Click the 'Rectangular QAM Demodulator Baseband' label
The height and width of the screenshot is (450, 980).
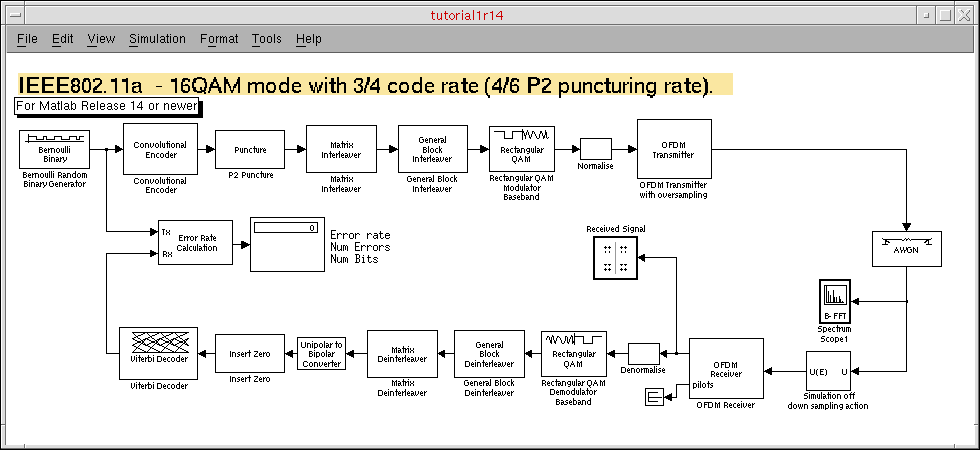[x=574, y=392]
